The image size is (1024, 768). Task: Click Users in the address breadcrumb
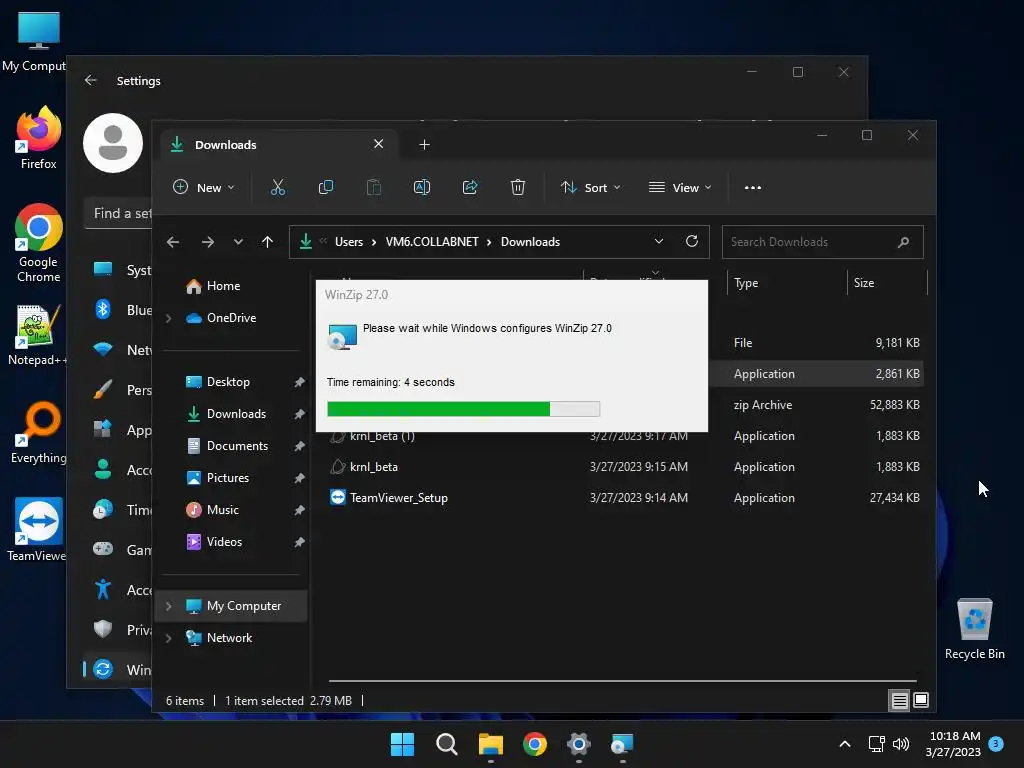coord(349,242)
